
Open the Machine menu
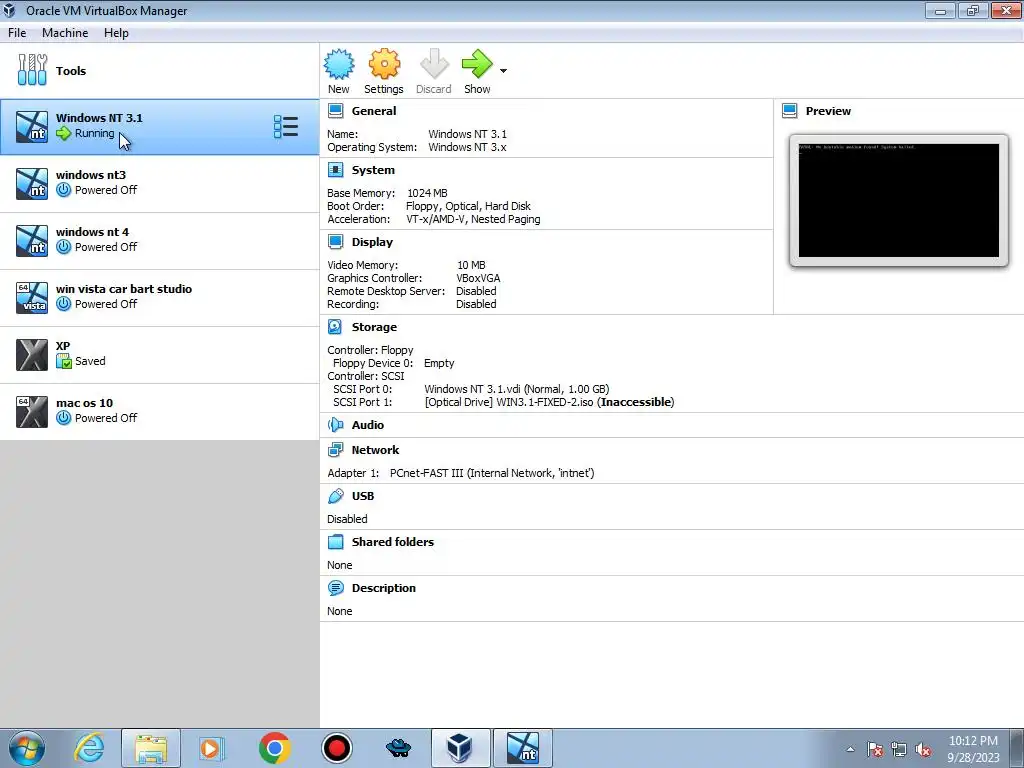point(65,33)
